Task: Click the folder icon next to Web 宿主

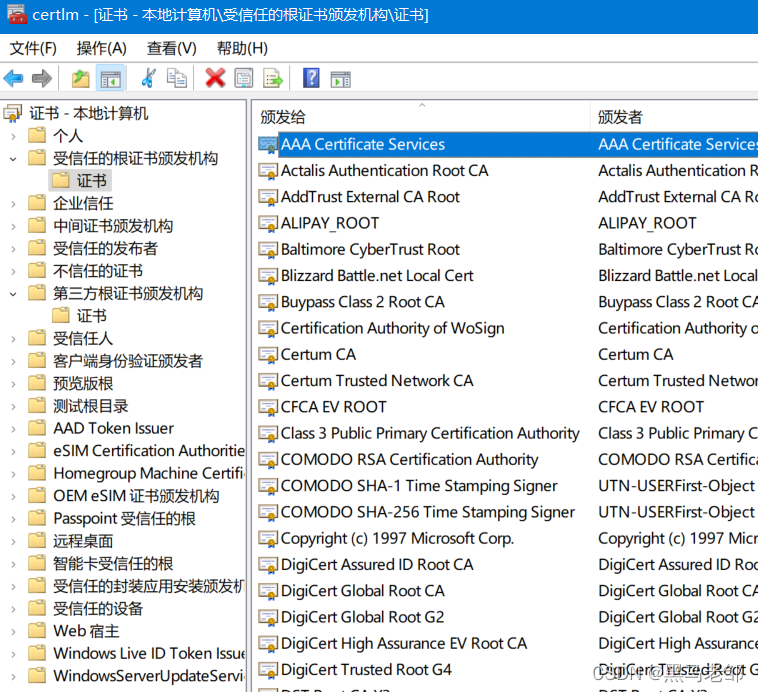Action: pos(37,631)
